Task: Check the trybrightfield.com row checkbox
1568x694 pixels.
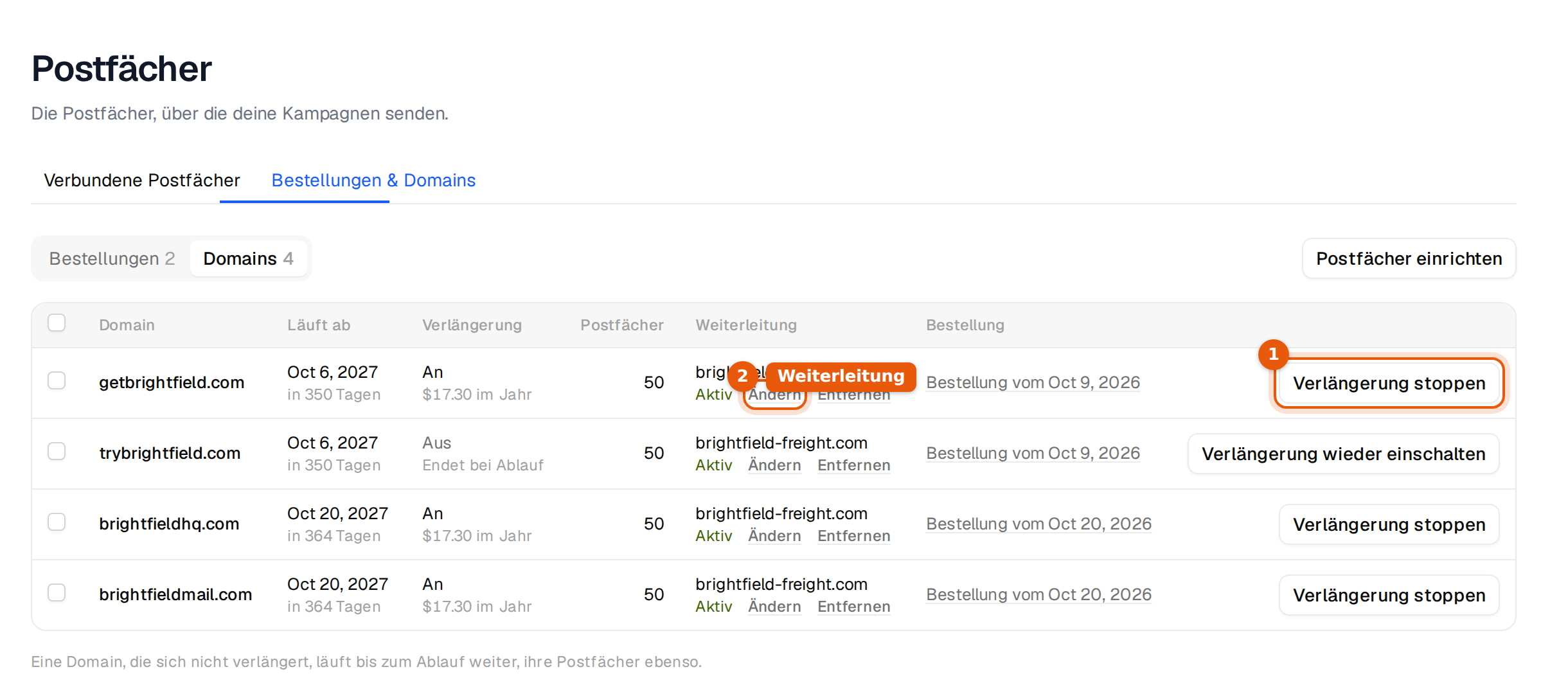Action: tap(57, 451)
